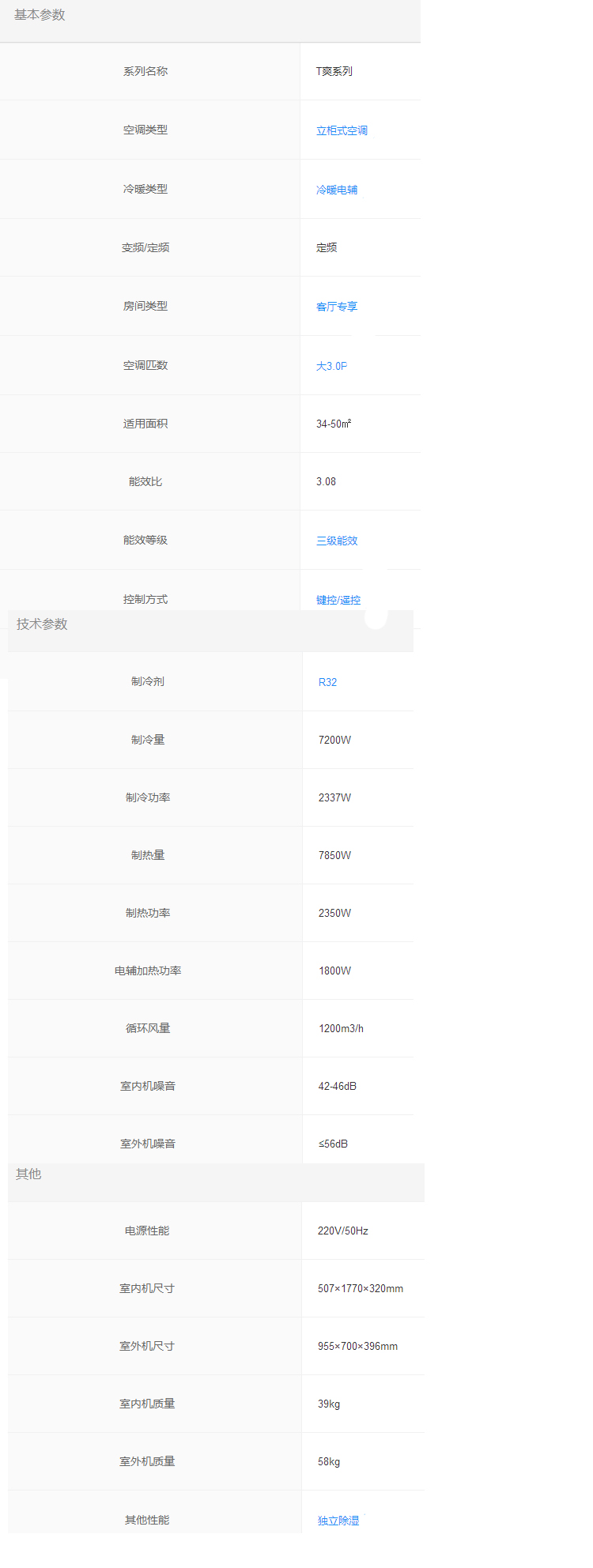The height and width of the screenshot is (1568, 593).
Task: Click the 42-46dB indoor noise value
Action: pyautogui.click(x=338, y=1086)
